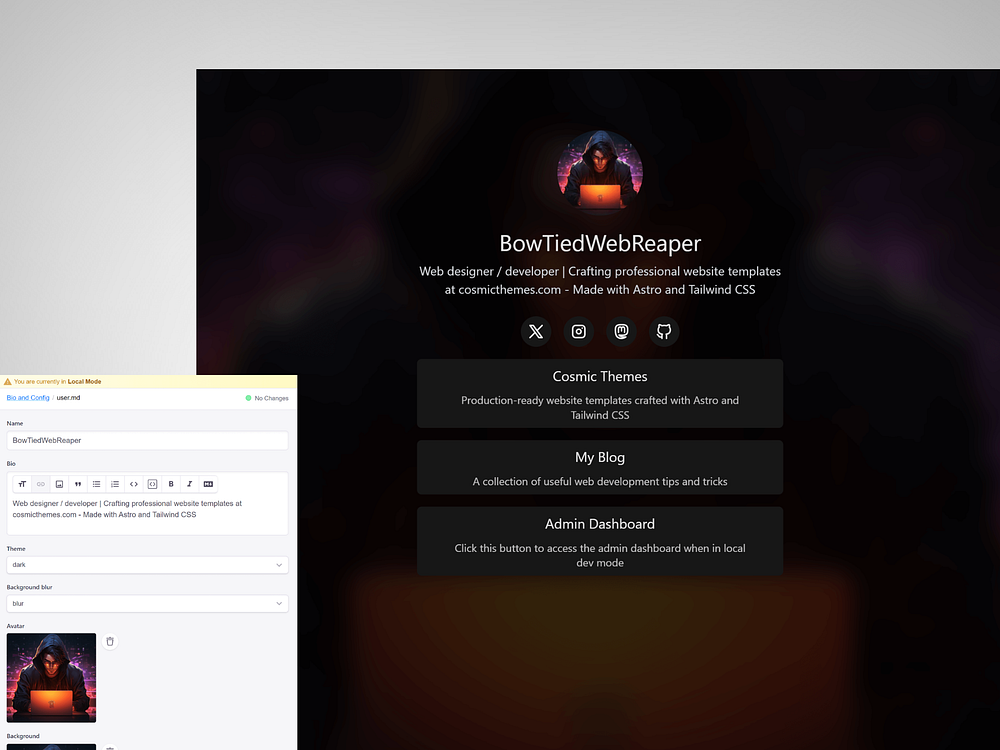Click the green No Changes status indicator
This screenshot has height=750, width=1000.
coord(249,398)
